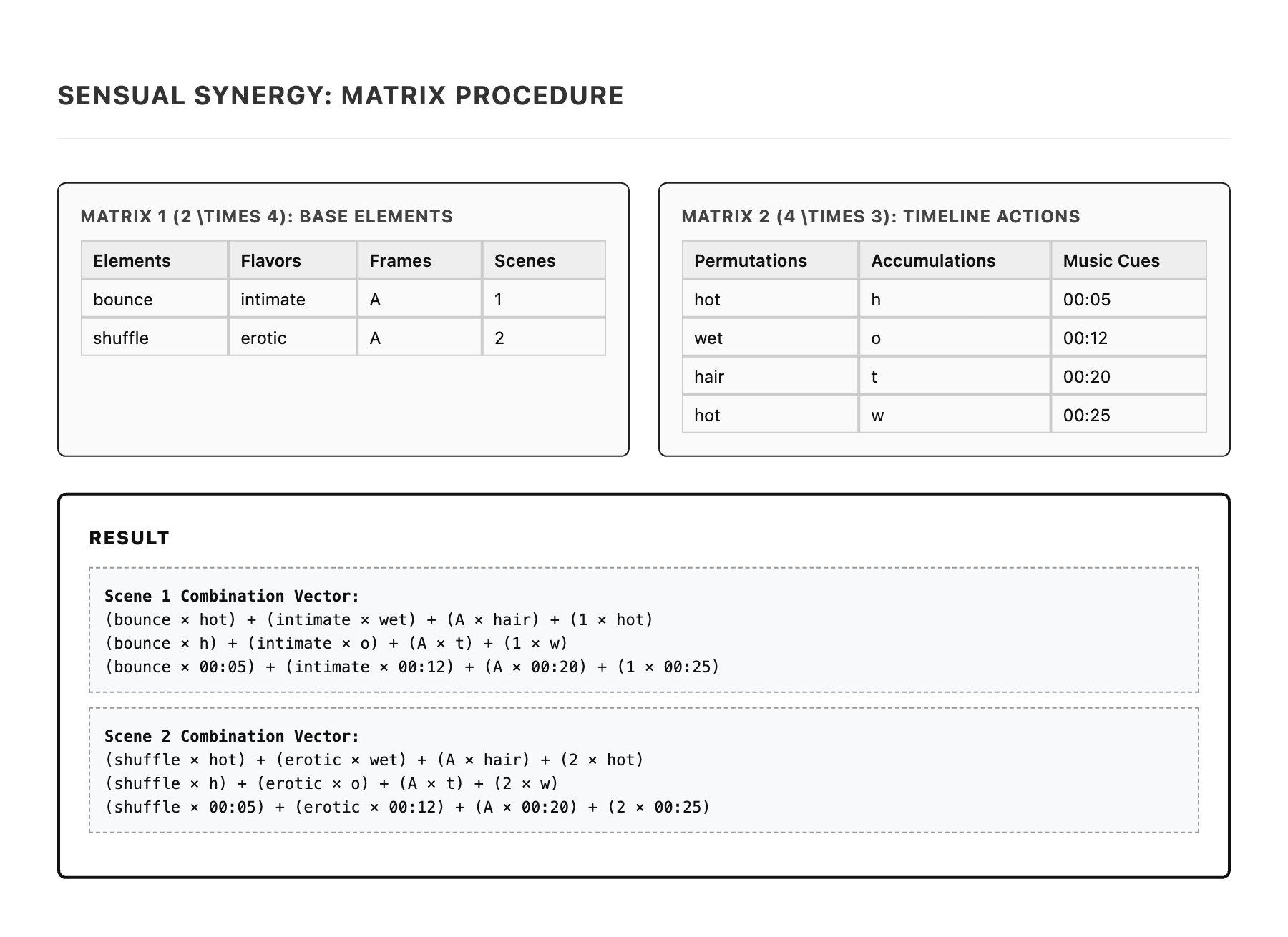This screenshot has height=937, width=1288.
Task: Select music cue 00:05
Action: (x=1128, y=299)
